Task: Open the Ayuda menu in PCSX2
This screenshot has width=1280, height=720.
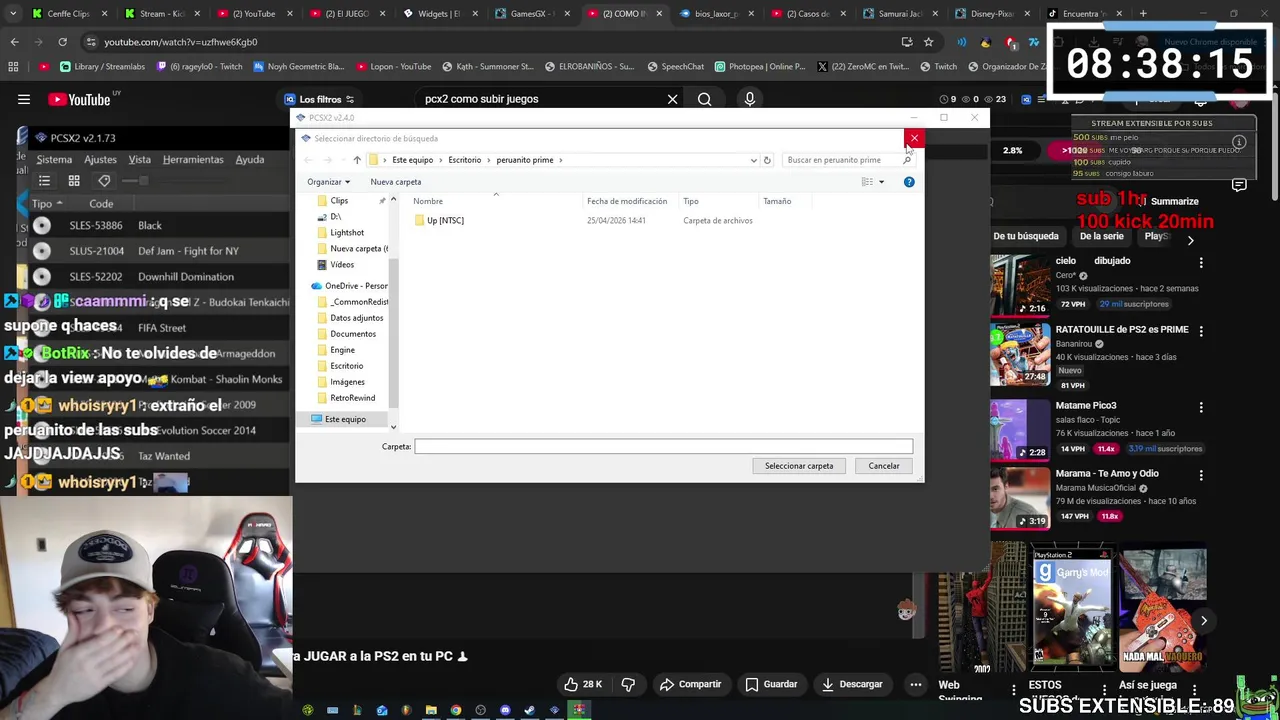Action: [x=250, y=160]
